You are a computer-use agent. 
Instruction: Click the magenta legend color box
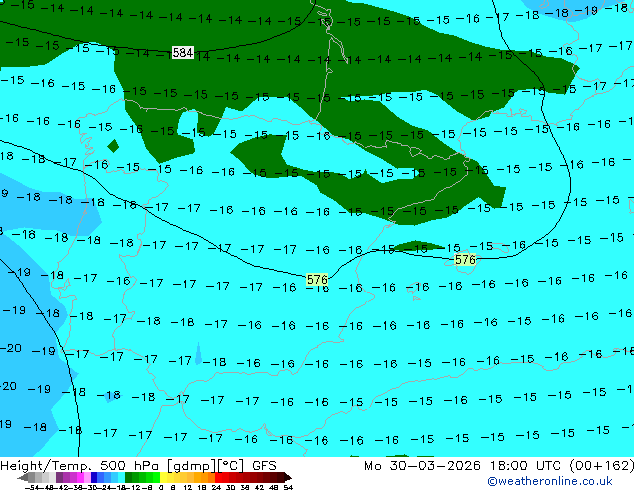point(80,477)
